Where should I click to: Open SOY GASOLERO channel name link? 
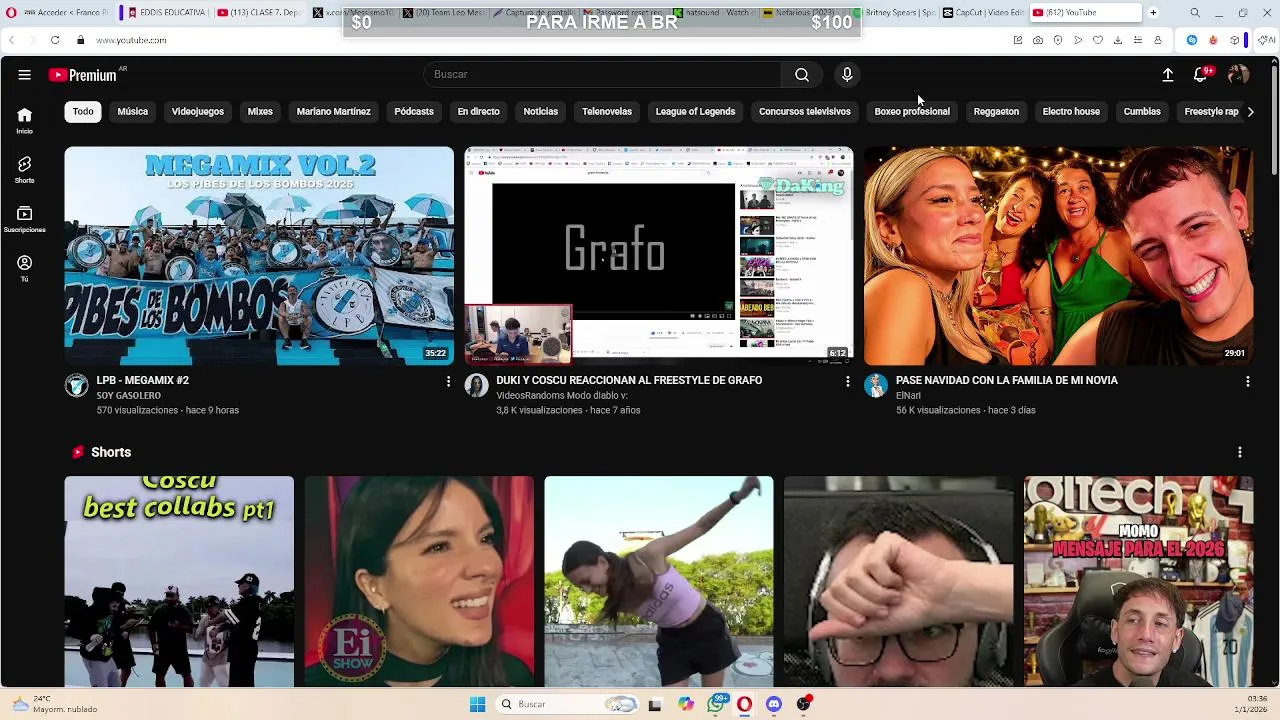pos(128,396)
